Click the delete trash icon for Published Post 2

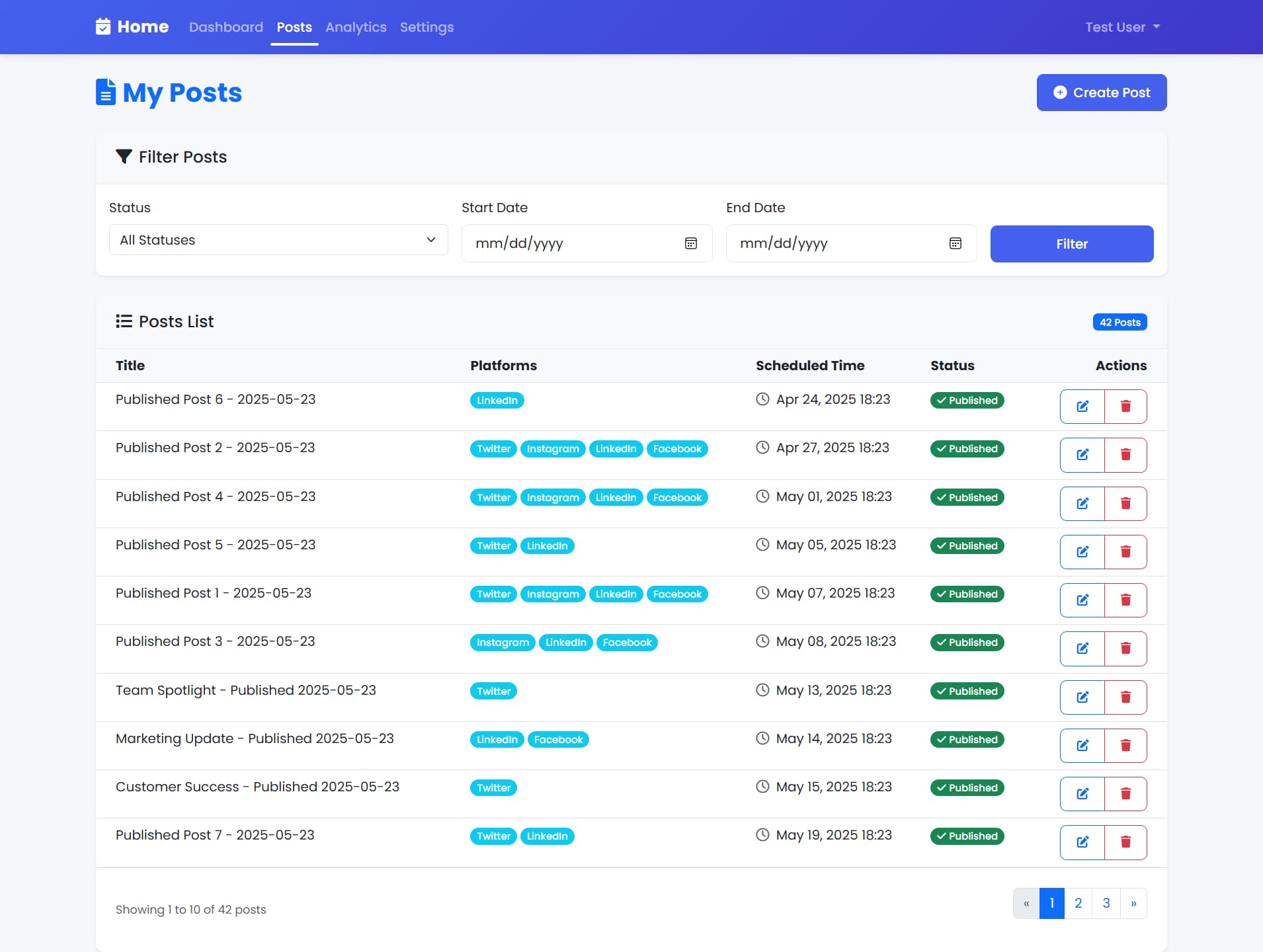pos(1126,455)
